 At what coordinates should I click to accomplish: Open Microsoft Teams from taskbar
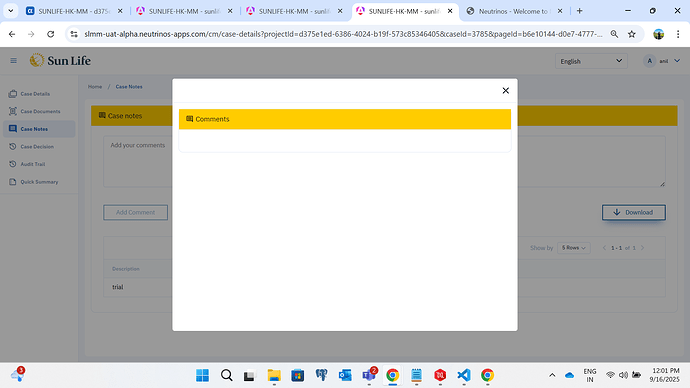369,375
